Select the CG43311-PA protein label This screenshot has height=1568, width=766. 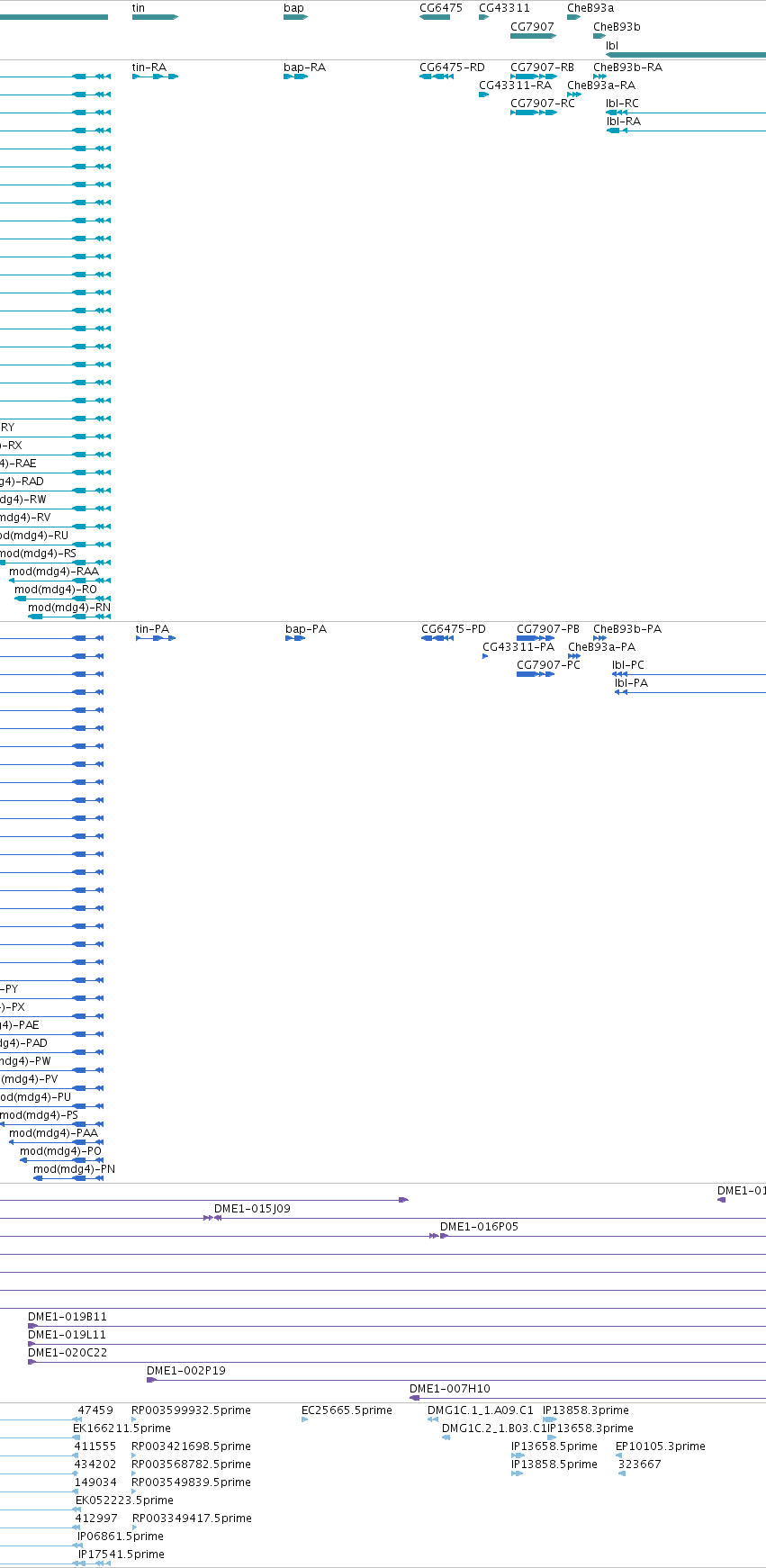point(518,647)
